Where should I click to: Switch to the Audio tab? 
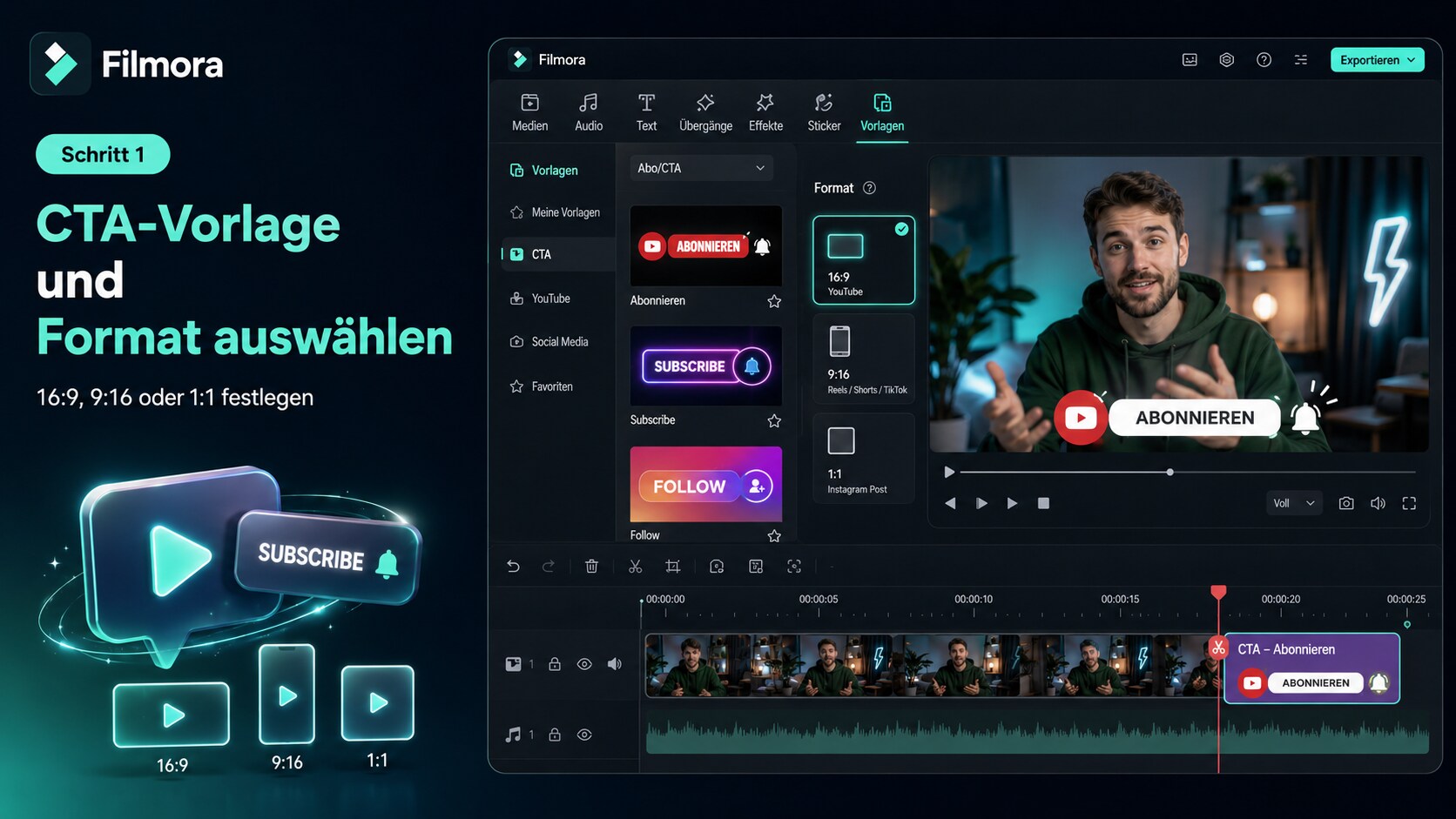click(589, 113)
